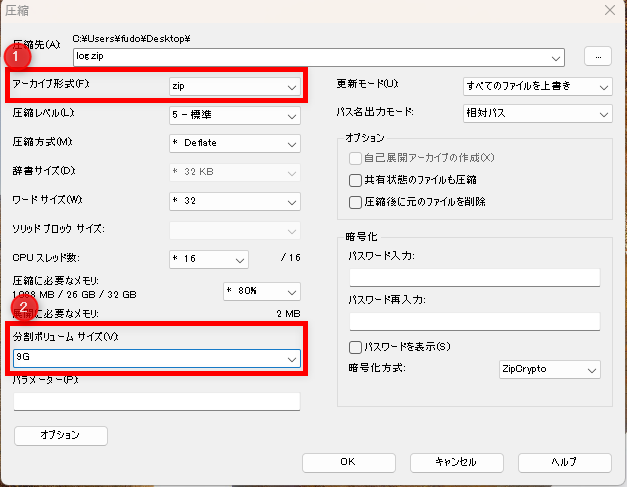Image resolution: width=627 pixels, height=487 pixels.
Task: Close the 圧縮 dialog window
Action: [x=608, y=10]
